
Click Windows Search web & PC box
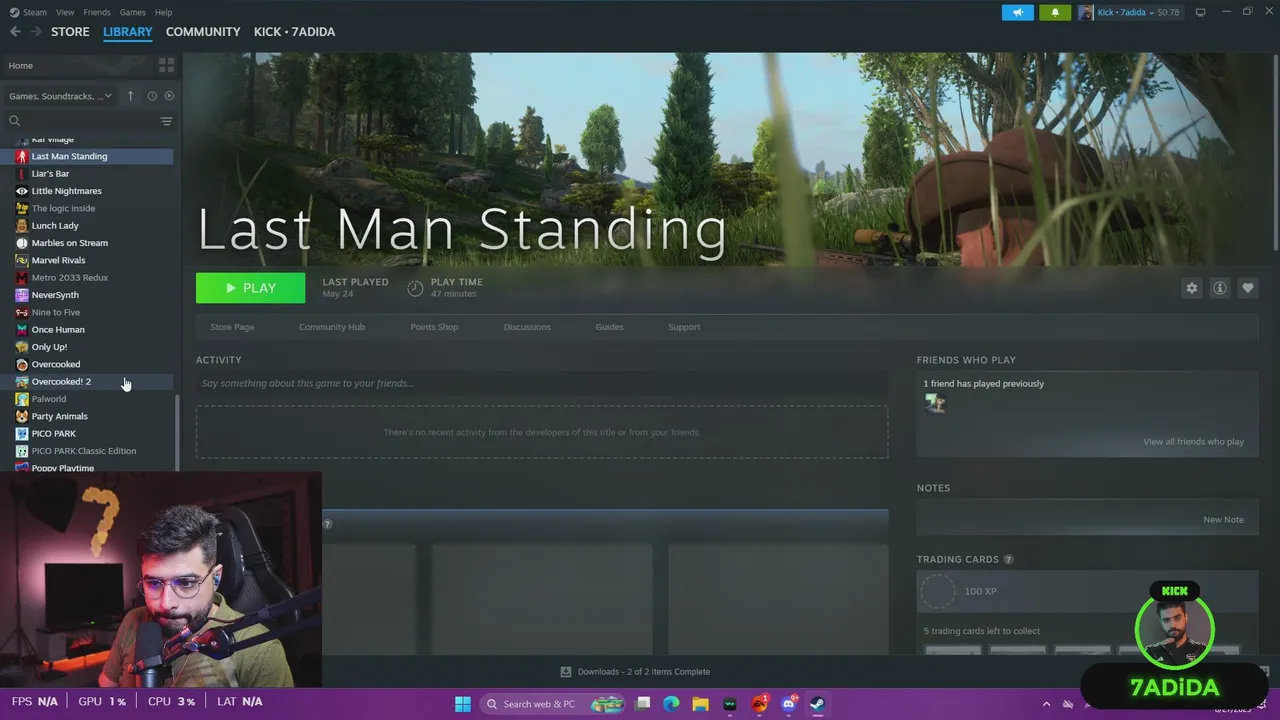[x=553, y=704]
